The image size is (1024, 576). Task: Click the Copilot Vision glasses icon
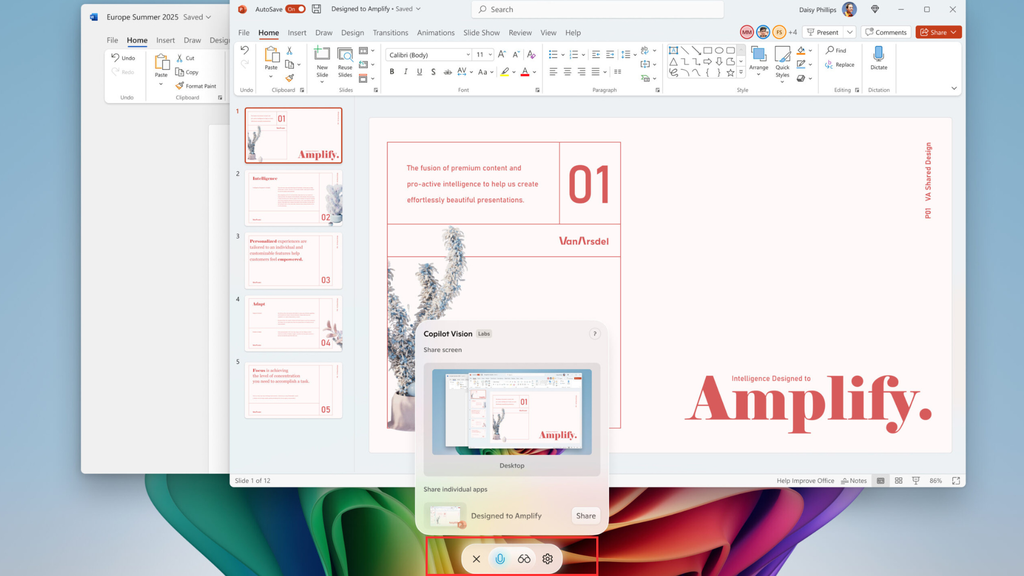(524, 559)
